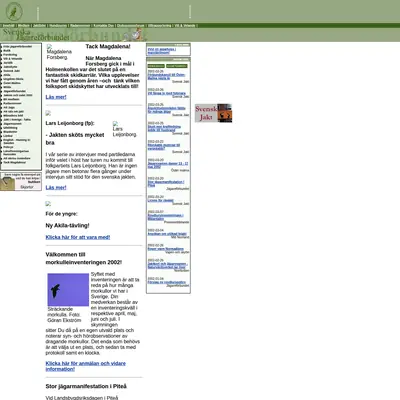Screen dimensions: 400x400
Task: Open the Skjortor shop advertisement
Action: [x=21, y=182]
